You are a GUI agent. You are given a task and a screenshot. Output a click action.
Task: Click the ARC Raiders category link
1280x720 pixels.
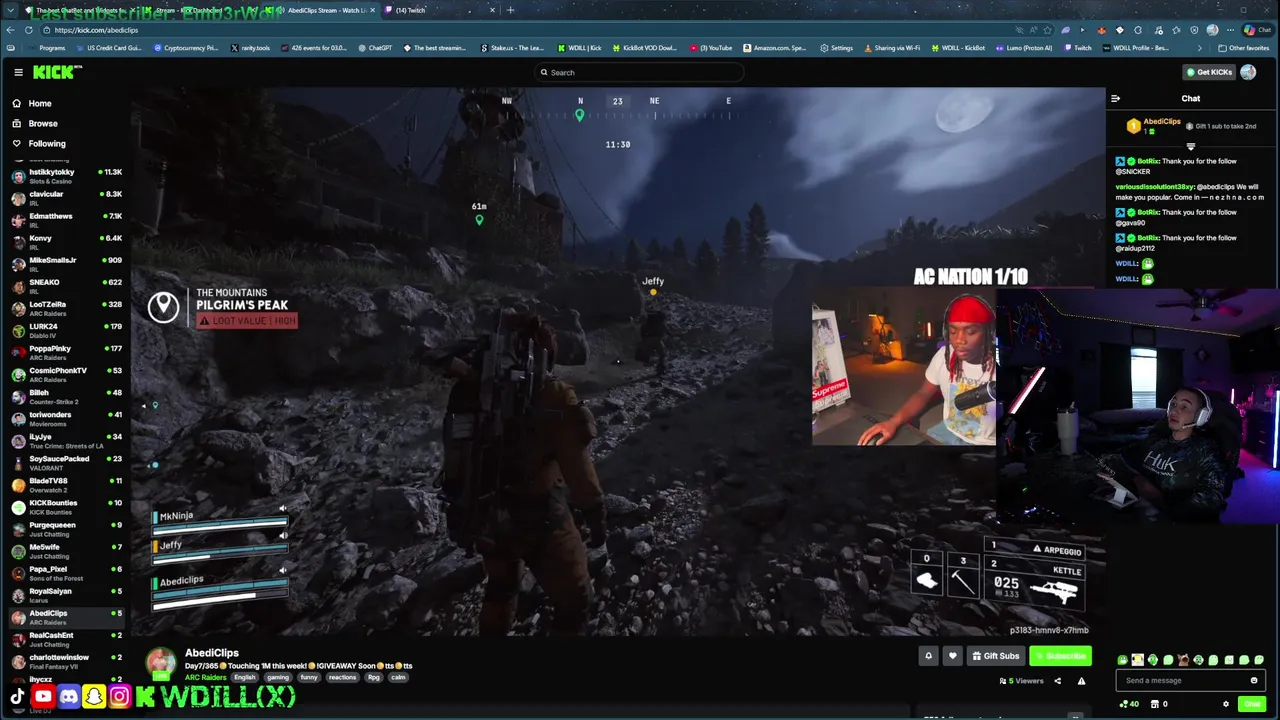click(x=205, y=677)
